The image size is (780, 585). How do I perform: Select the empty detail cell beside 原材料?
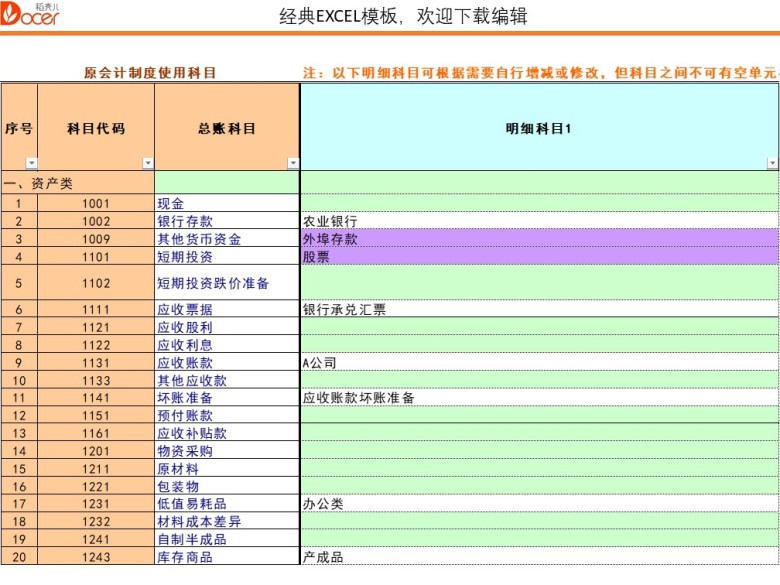(x=540, y=469)
